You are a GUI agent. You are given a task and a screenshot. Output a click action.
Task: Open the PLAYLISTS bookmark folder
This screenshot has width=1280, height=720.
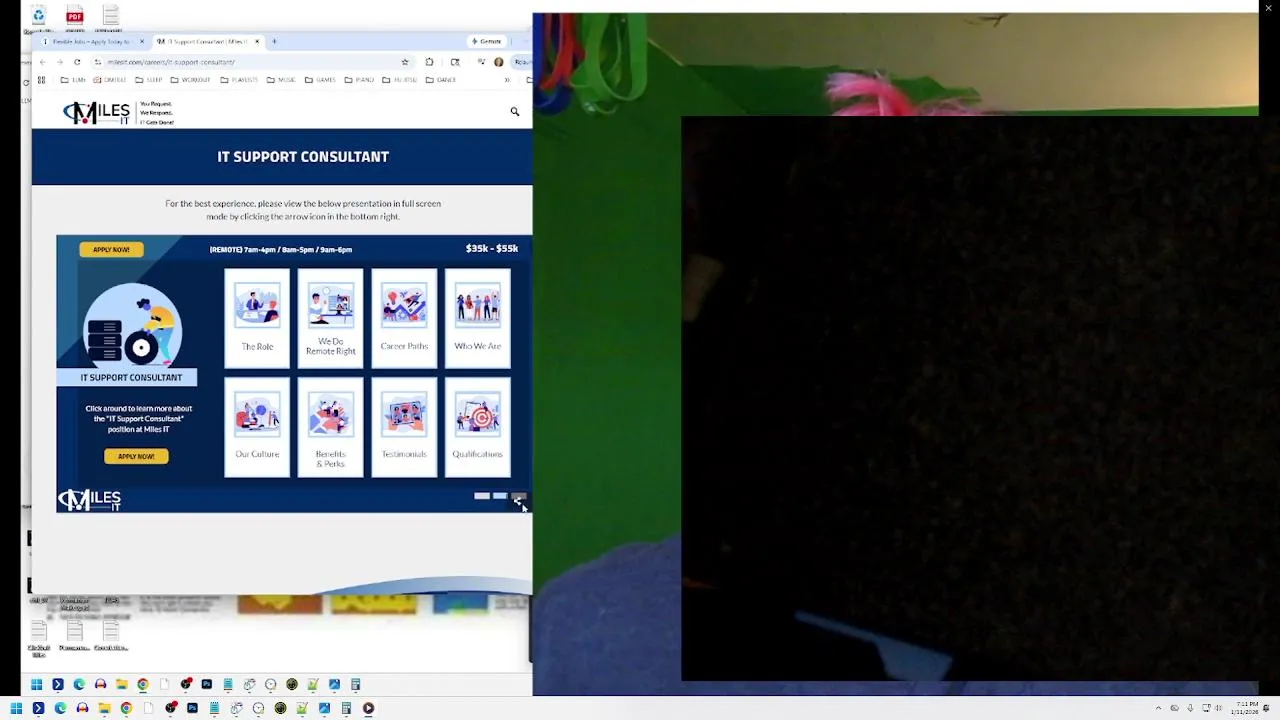point(240,80)
